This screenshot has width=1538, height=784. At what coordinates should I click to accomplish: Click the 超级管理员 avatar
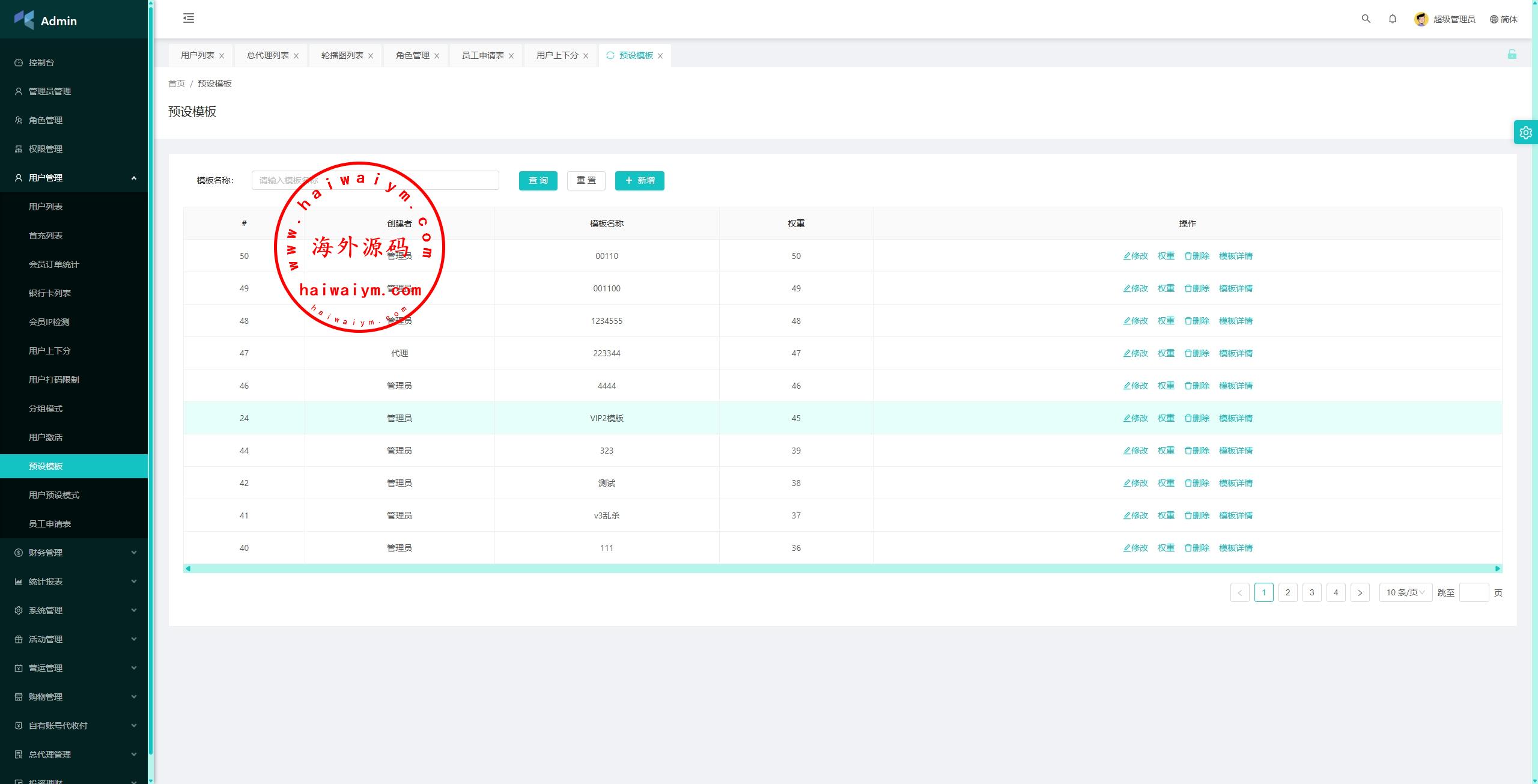tap(1421, 19)
